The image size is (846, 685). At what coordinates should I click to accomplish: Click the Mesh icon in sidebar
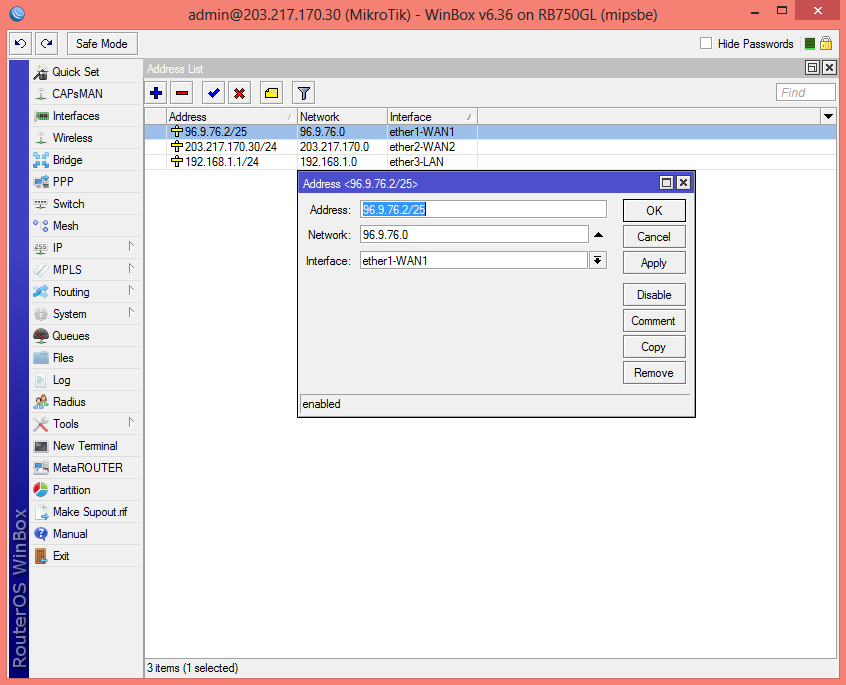point(40,226)
